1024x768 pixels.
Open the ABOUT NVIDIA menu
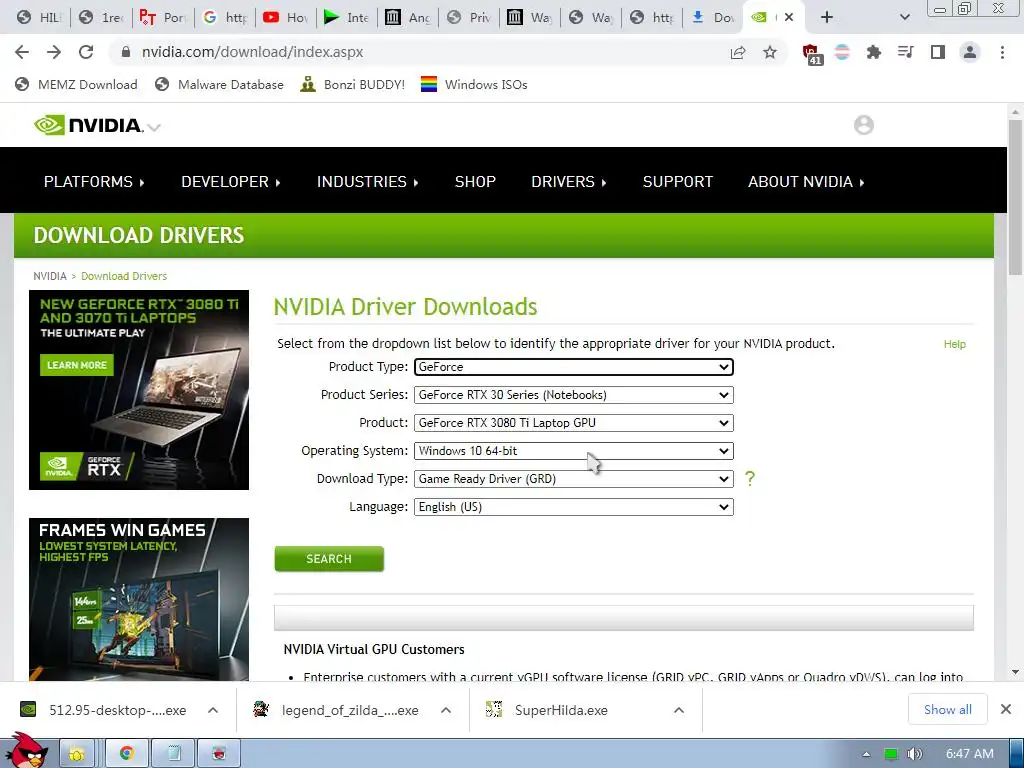pos(807,182)
